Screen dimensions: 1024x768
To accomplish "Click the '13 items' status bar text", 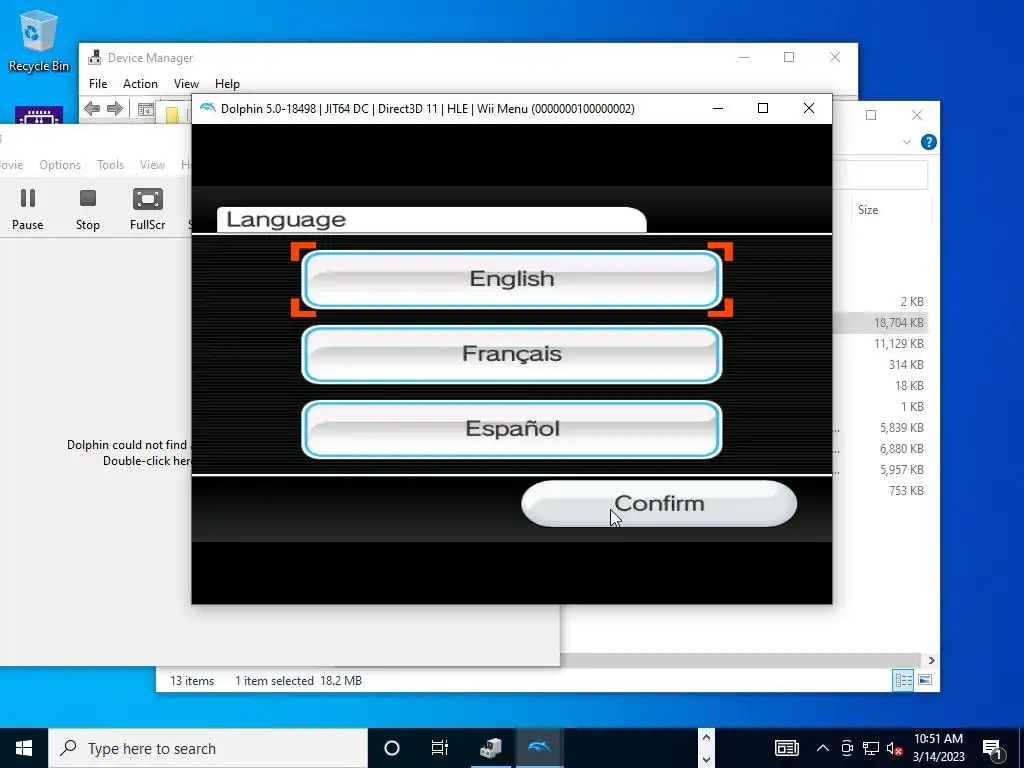I will (x=192, y=680).
